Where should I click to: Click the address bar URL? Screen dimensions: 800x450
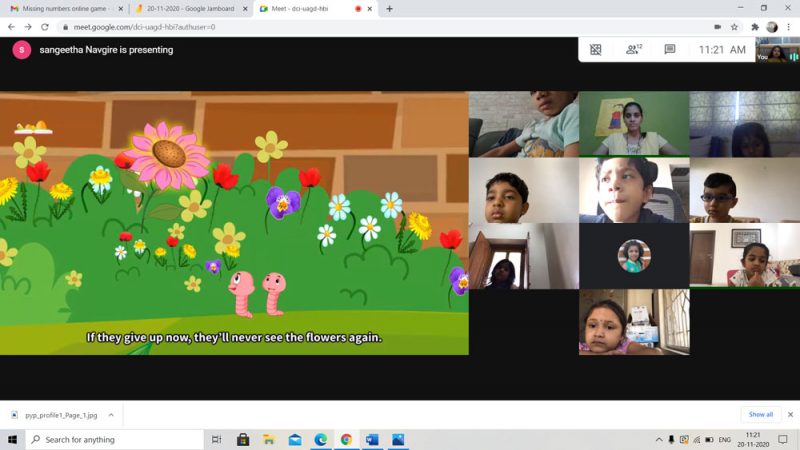point(144,27)
